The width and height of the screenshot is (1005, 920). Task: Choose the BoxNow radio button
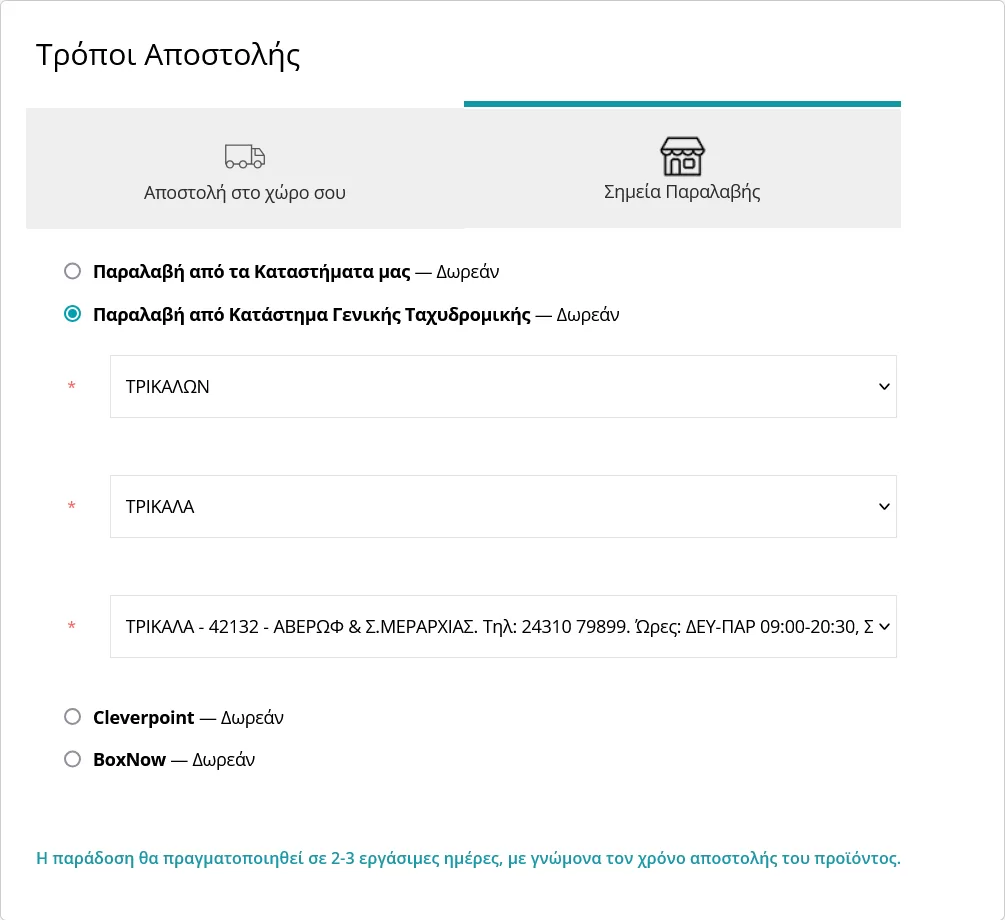(72, 759)
